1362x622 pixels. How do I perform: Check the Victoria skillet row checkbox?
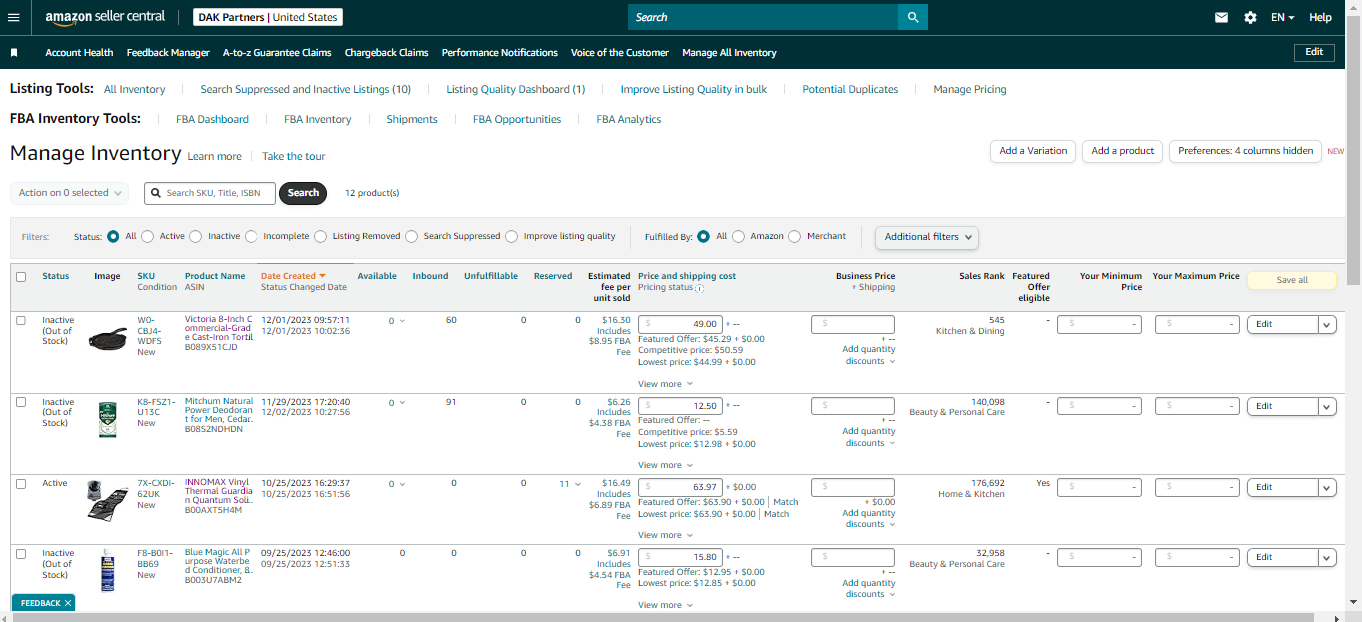click(x=21, y=321)
